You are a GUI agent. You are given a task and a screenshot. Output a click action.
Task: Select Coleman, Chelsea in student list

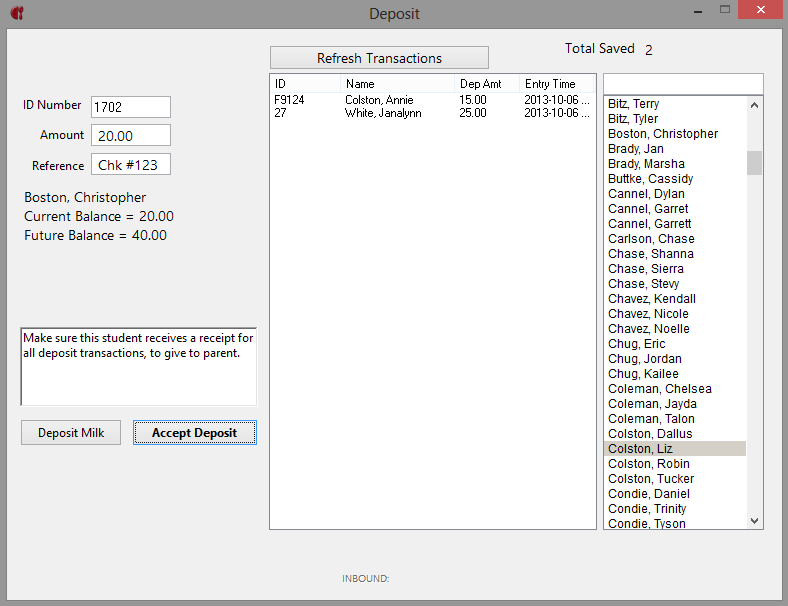click(674, 389)
